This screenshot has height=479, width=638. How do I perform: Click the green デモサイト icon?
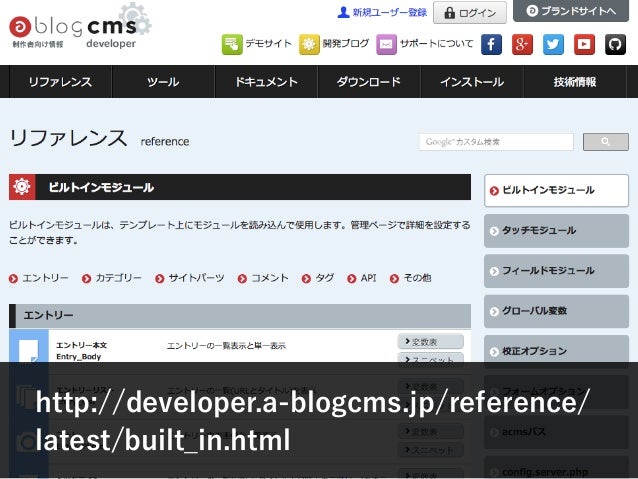232,44
